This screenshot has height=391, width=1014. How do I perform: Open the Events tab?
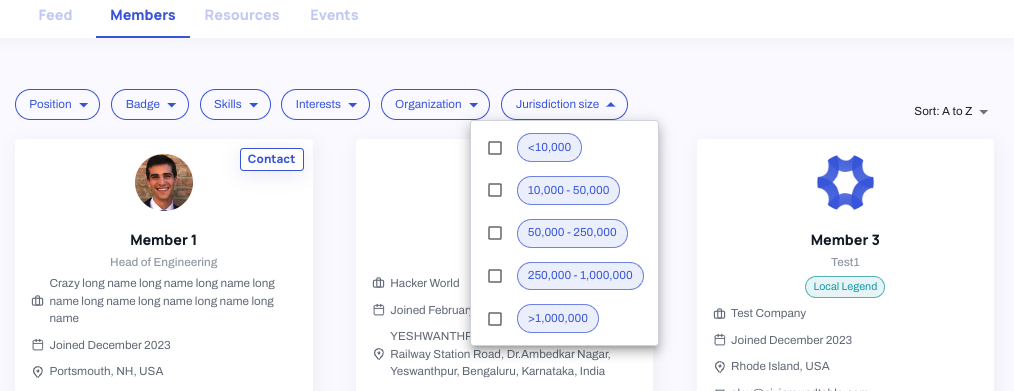pyautogui.click(x=334, y=16)
